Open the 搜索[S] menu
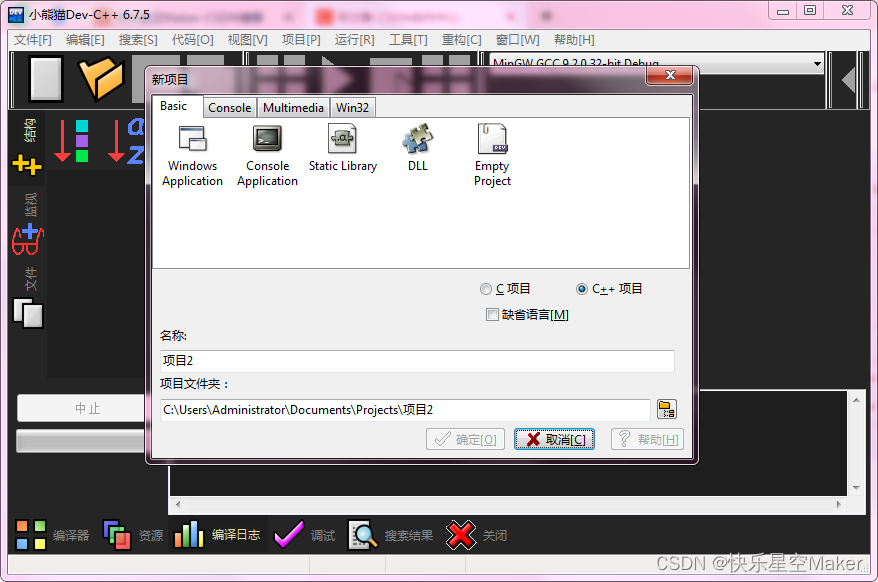The height and width of the screenshot is (582, 878). (138, 40)
